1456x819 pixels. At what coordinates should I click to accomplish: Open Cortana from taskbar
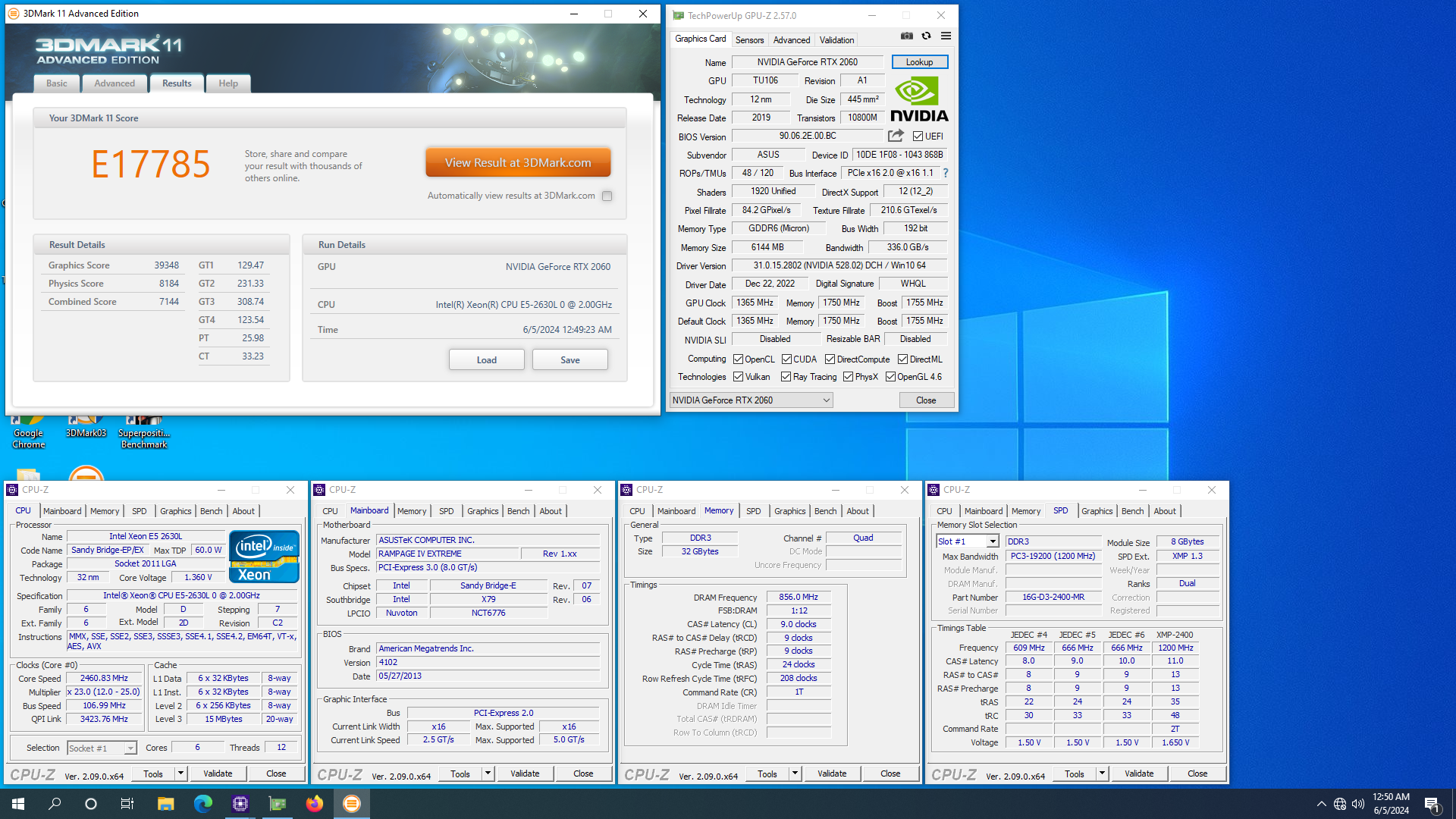point(91,804)
